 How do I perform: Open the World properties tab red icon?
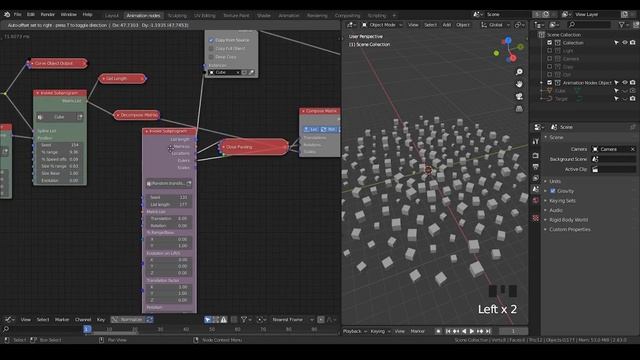536,200
